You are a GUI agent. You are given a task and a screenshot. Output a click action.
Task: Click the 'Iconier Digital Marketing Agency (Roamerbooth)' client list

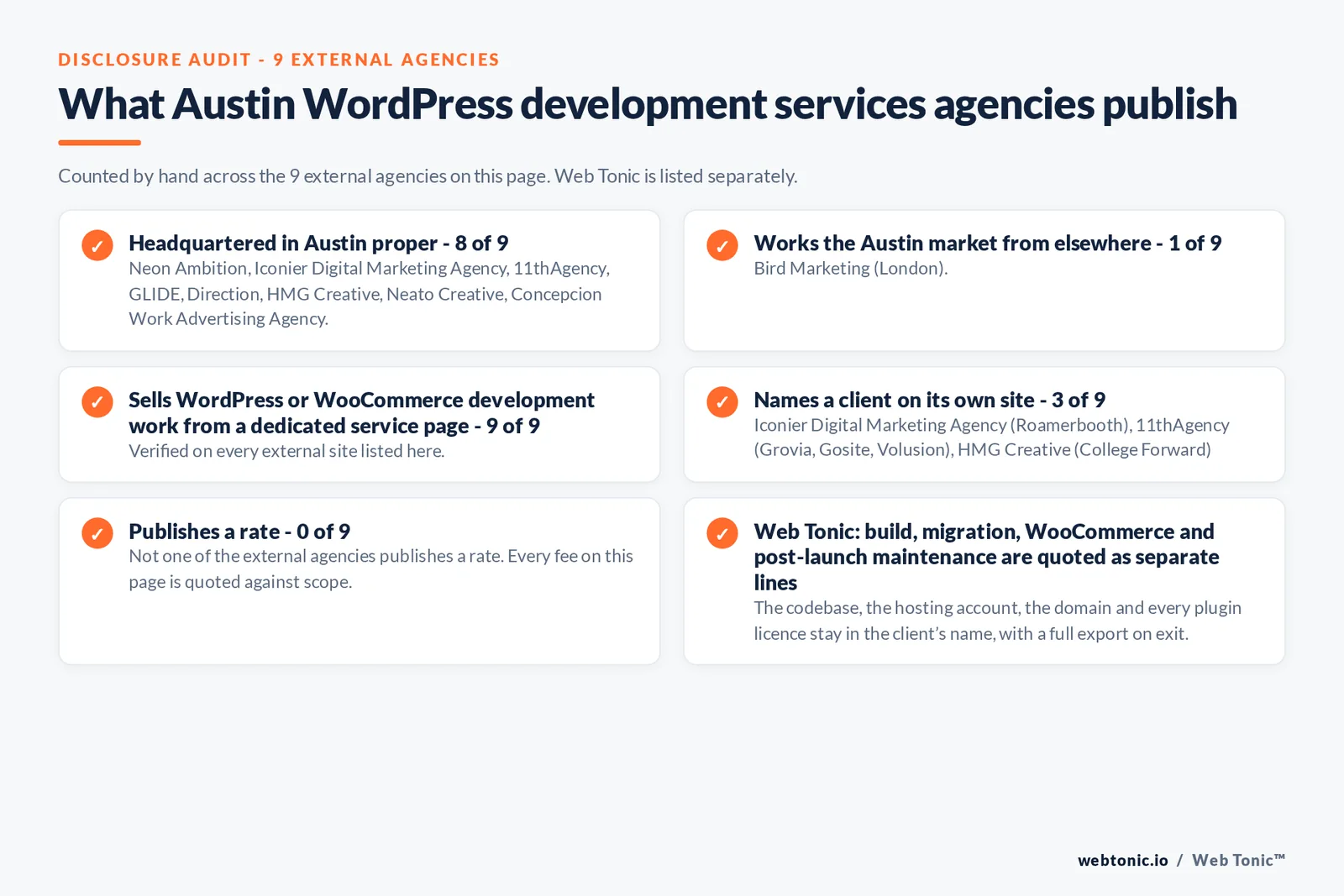tap(991, 438)
